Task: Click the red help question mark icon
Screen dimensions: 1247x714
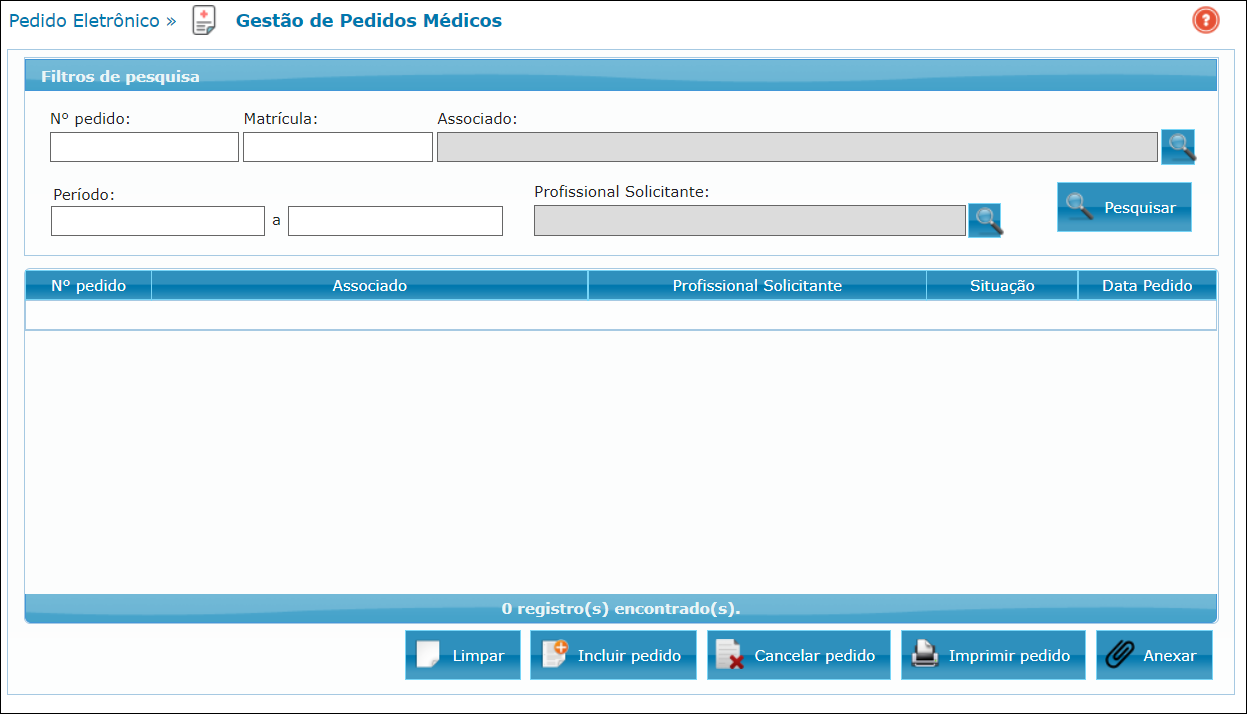Action: [1205, 20]
